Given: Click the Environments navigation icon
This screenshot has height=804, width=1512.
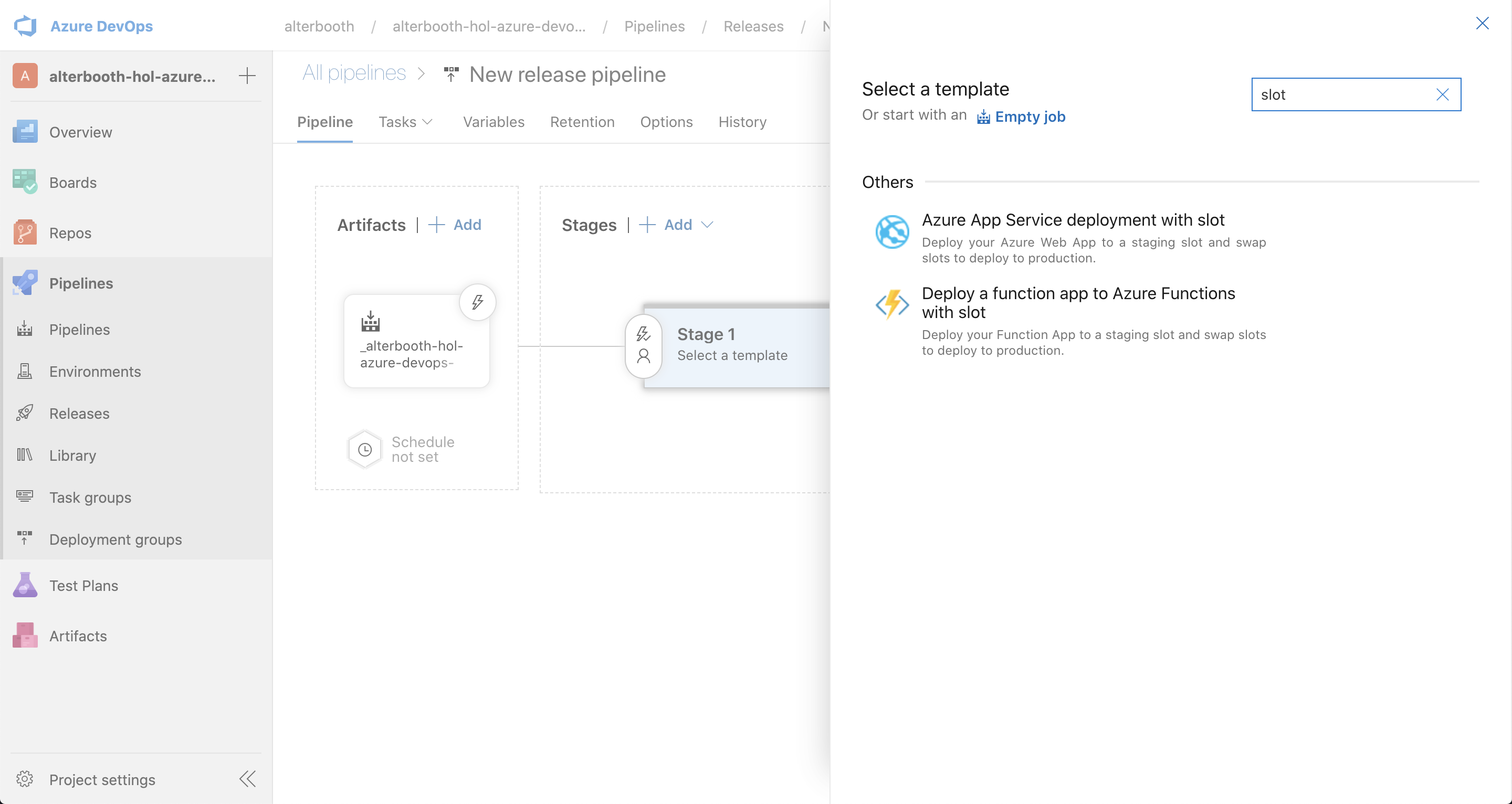Looking at the screenshot, I should [25, 371].
